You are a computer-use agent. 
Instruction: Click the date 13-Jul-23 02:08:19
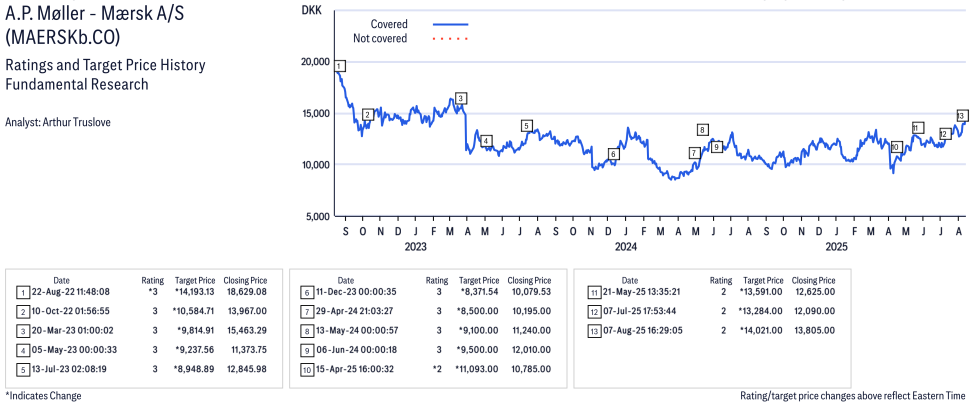pyautogui.click(x=70, y=369)
